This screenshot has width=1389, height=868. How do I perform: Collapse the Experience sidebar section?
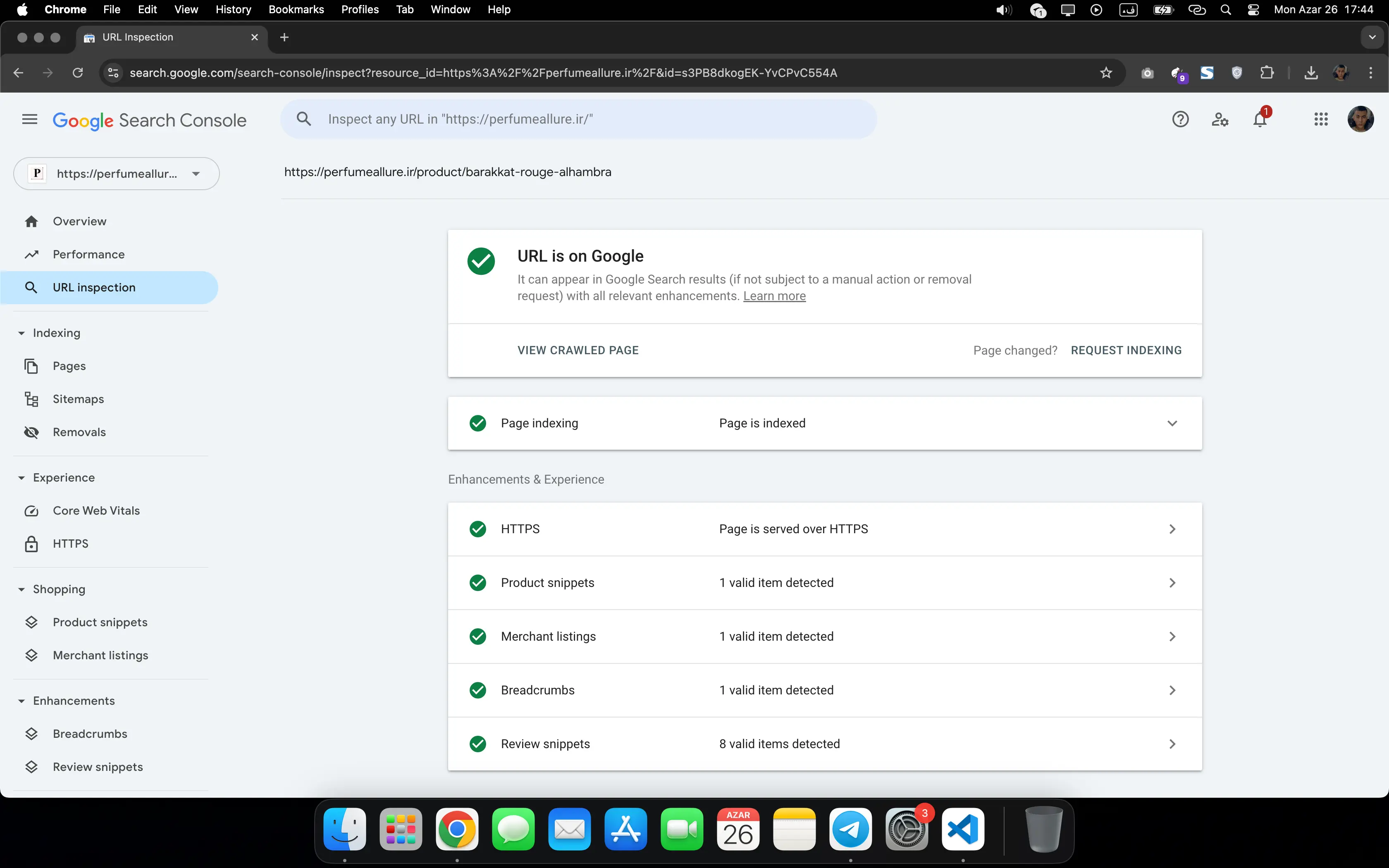(21, 478)
